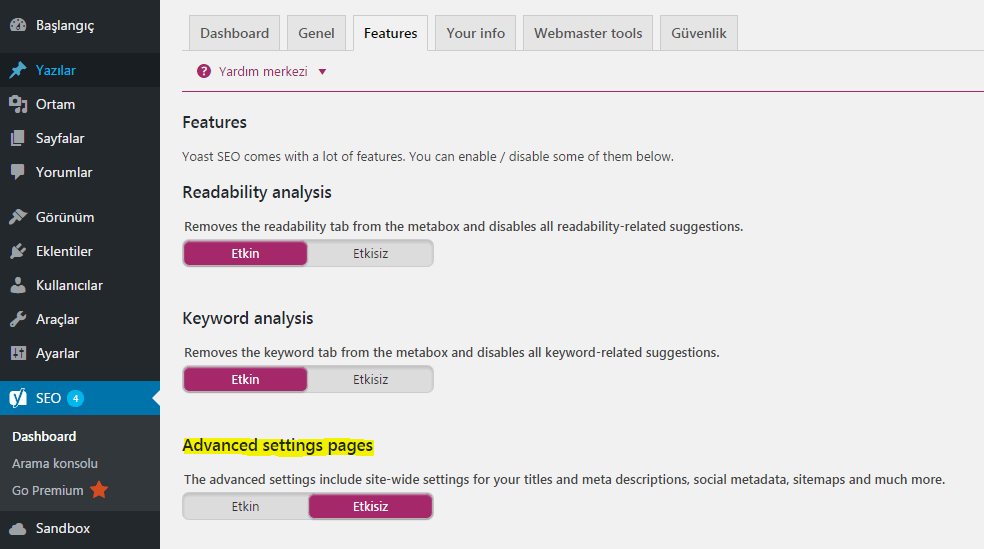This screenshot has height=549, width=984.
Task: Click the Advanced settings pages heading
Action: (278, 445)
